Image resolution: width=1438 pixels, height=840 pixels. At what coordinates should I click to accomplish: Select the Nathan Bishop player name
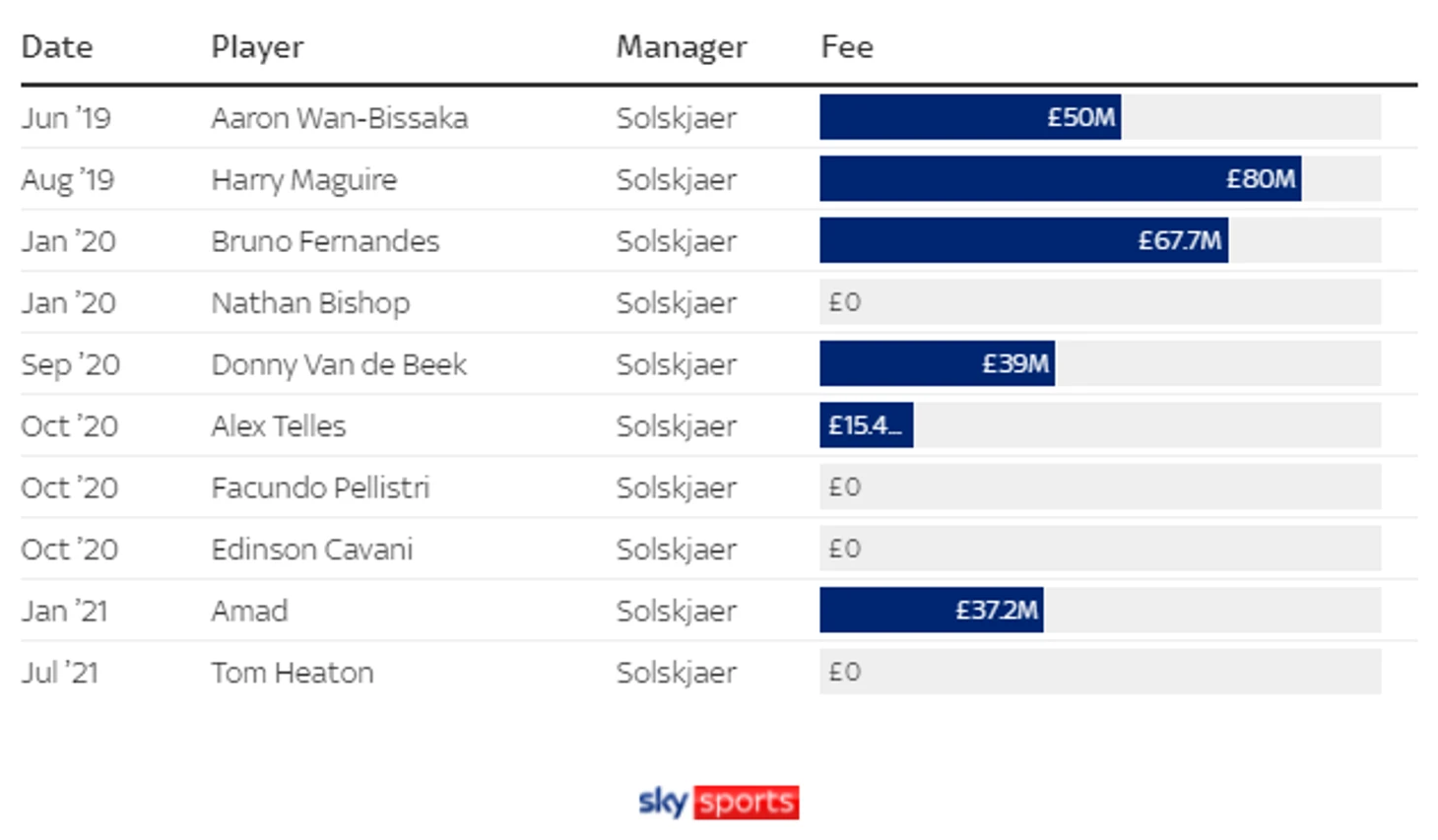(310, 303)
